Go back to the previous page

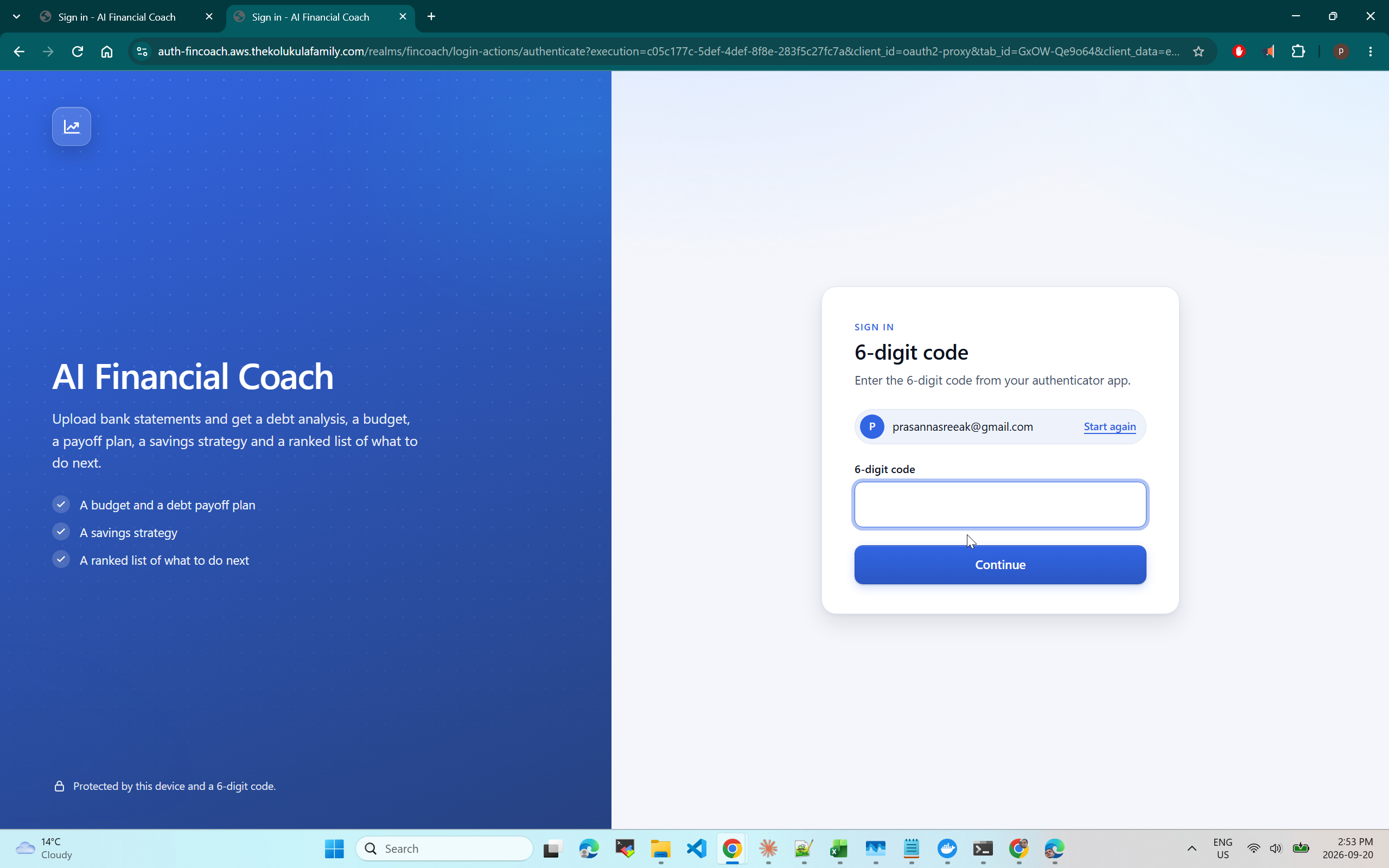tap(19, 52)
